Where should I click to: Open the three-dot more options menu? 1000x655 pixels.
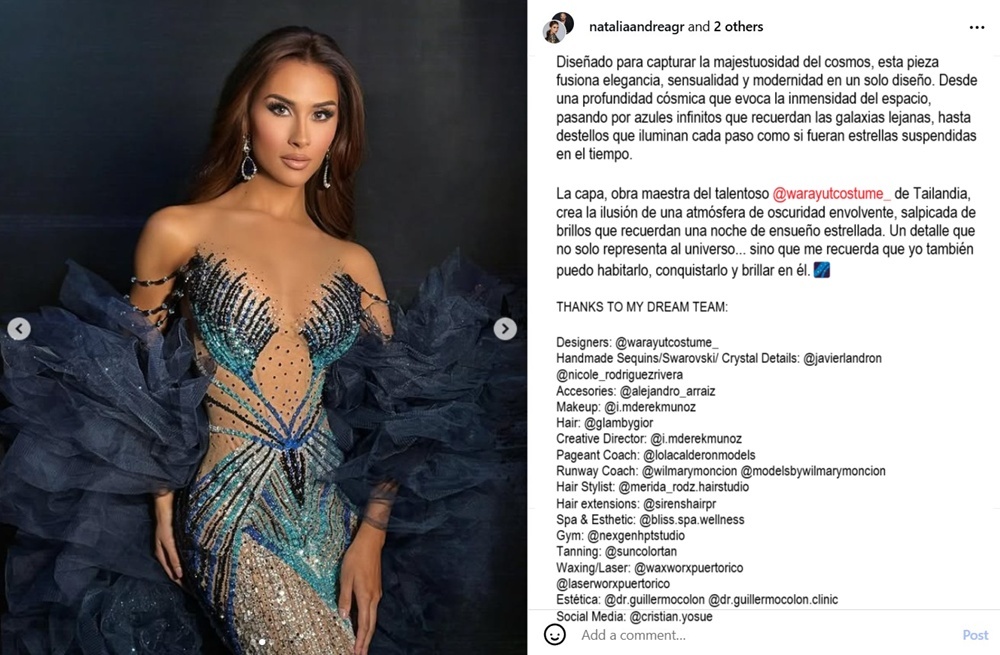point(976,27)
